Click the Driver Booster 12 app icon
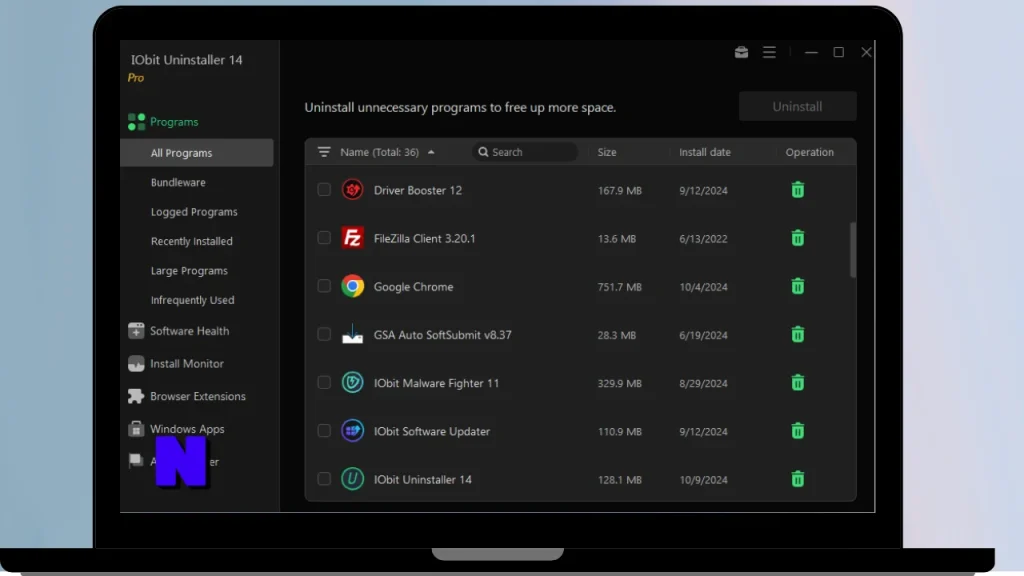1024x576 pixels. click(x=353, y=190)
